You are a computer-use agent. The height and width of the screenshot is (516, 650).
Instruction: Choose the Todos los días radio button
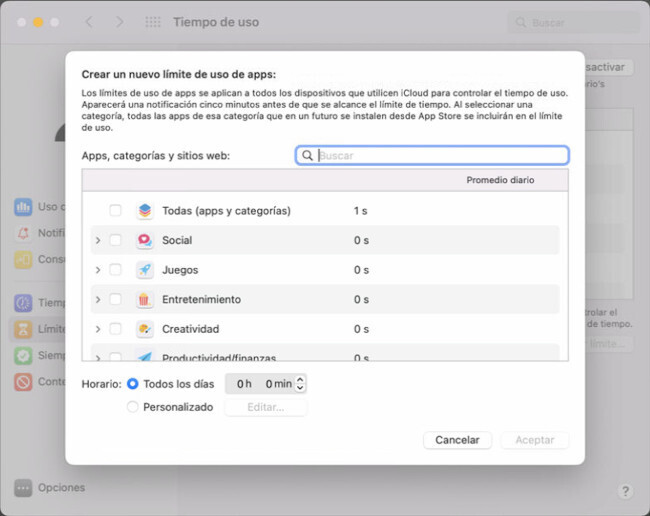coord(133,384)
